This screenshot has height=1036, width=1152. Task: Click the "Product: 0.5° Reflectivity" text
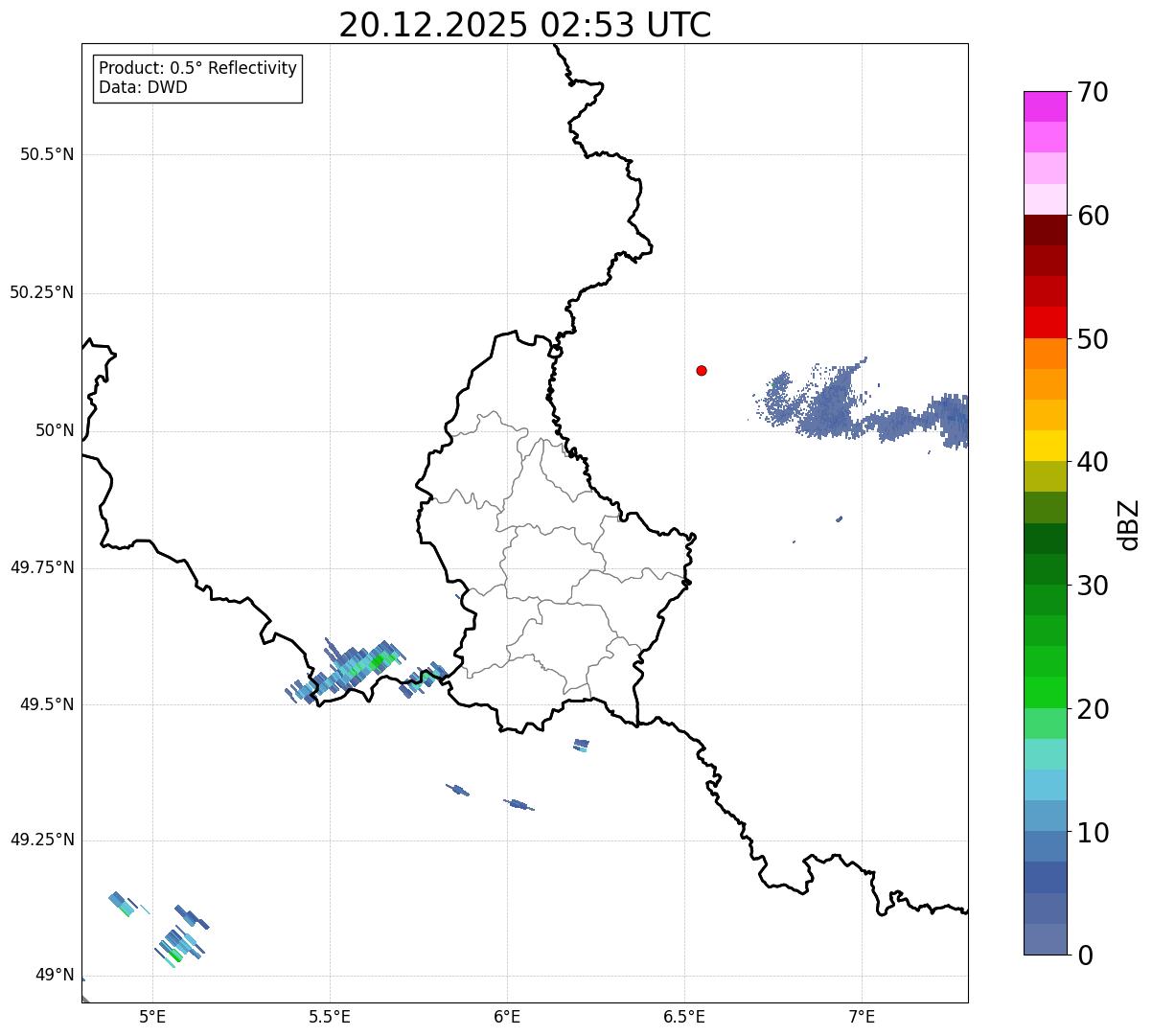click(198, 68)
